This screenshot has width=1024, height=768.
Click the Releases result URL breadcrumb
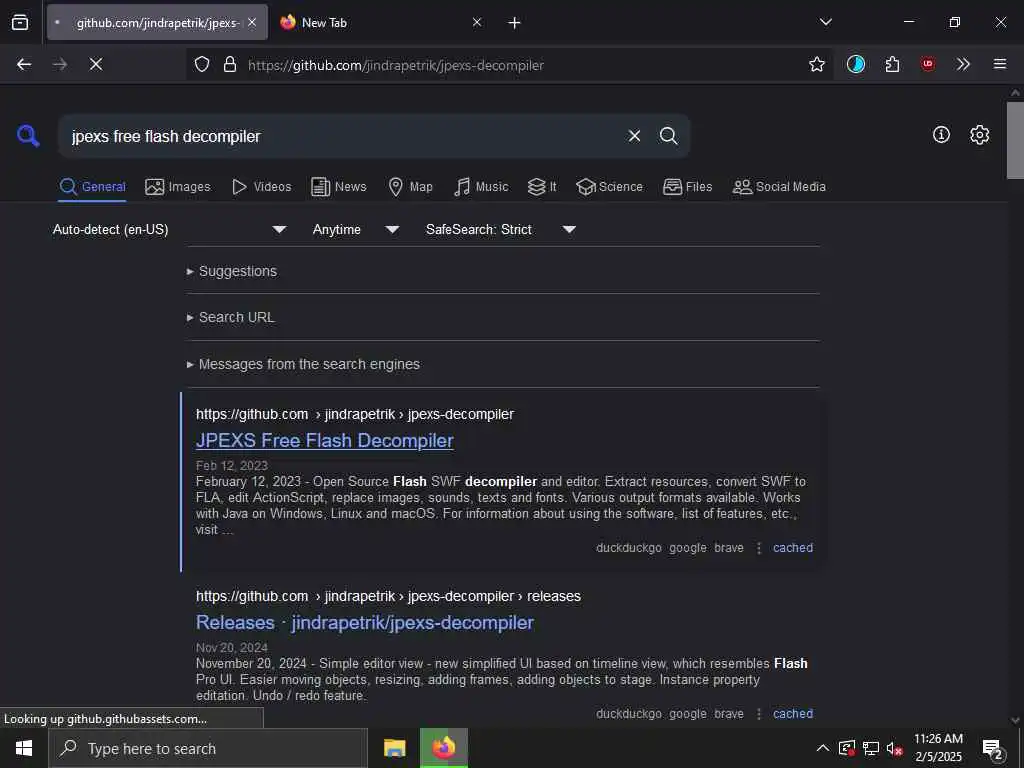(x=388, y=596)
